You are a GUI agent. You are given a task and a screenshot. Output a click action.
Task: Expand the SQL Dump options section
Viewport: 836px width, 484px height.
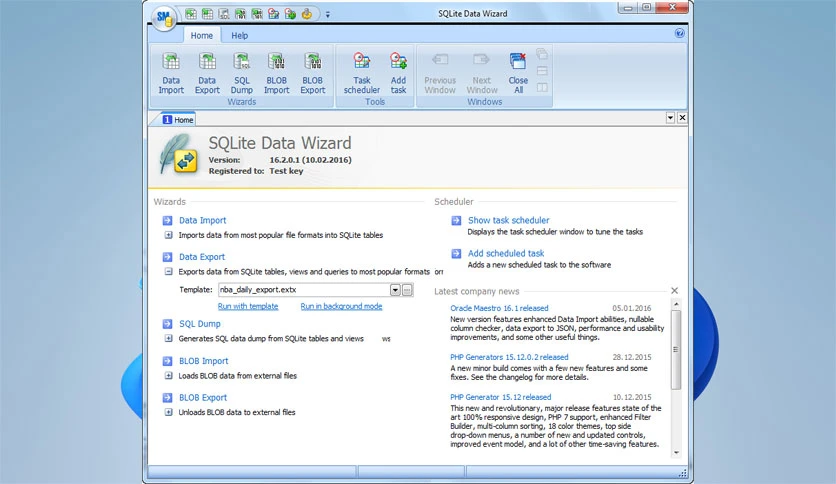(168, 338)
